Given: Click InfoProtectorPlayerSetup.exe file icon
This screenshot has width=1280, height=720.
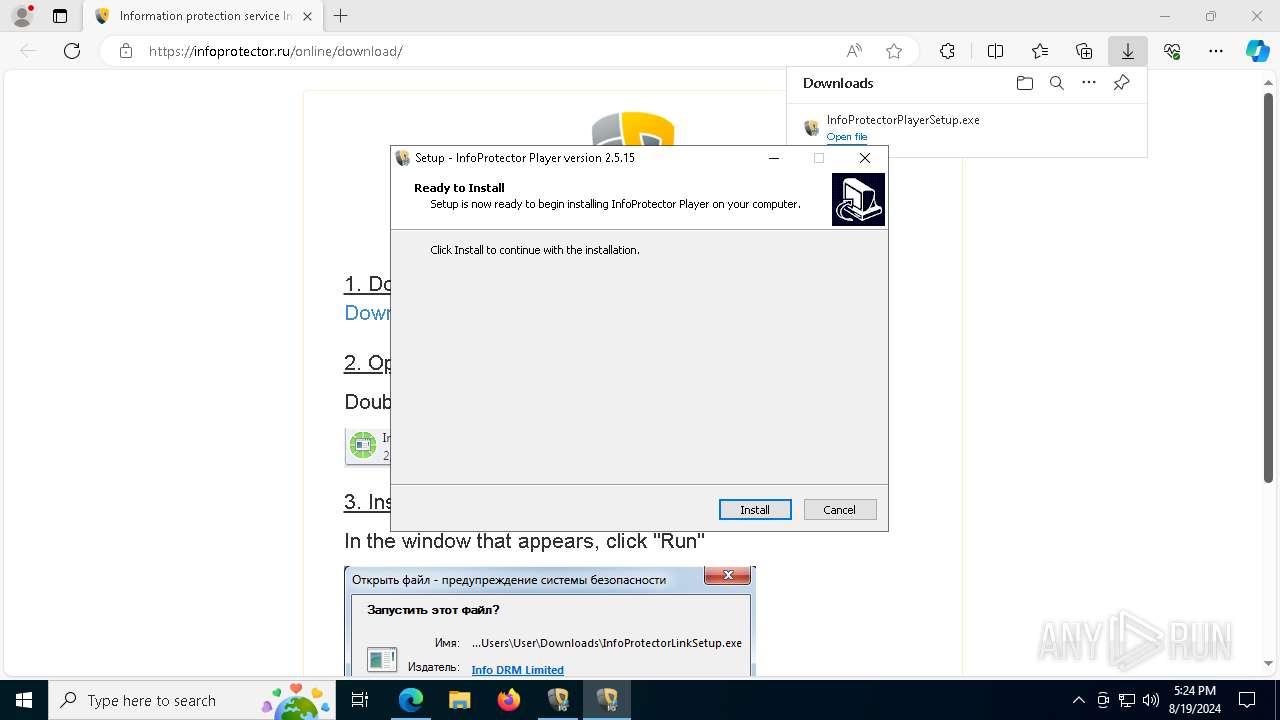Looking at the screenshot, I should click(812, 128).
